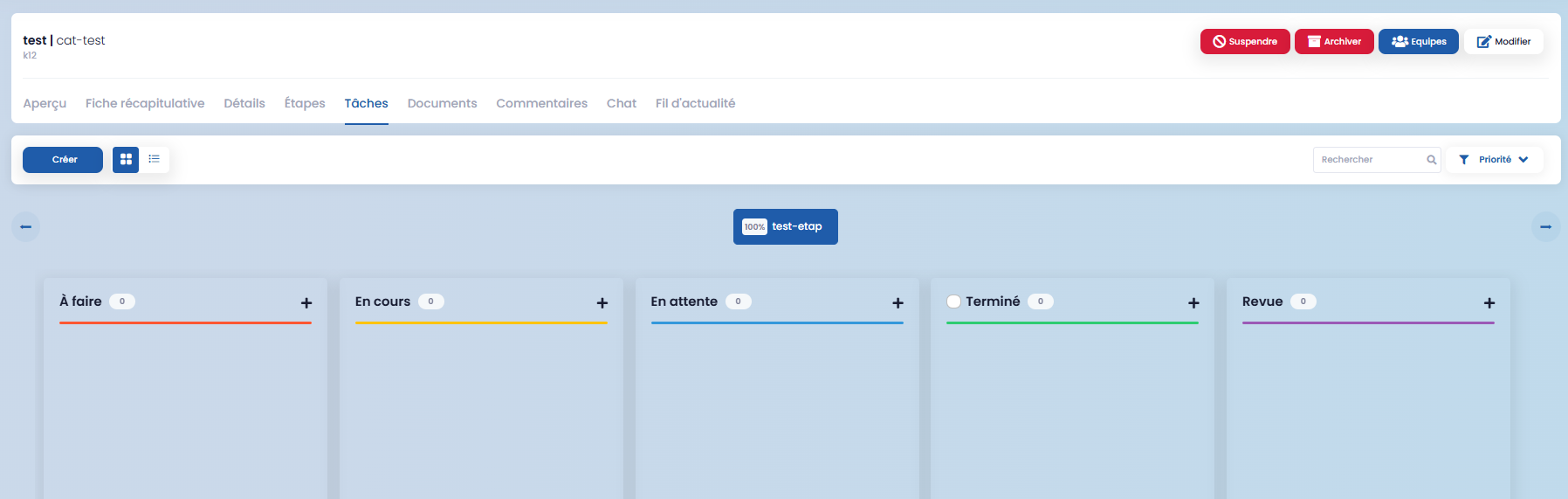Go to previous stage with left arrow
This screenshot has height=499, width=1568.
coord(26,227)
